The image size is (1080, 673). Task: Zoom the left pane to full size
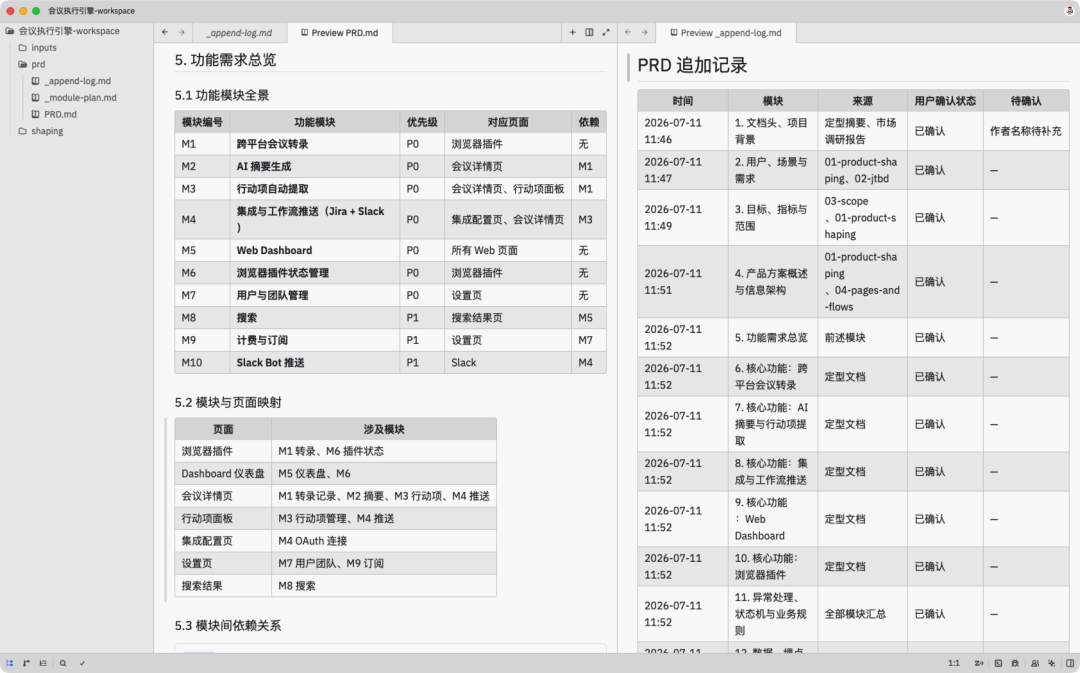(606, 32)
